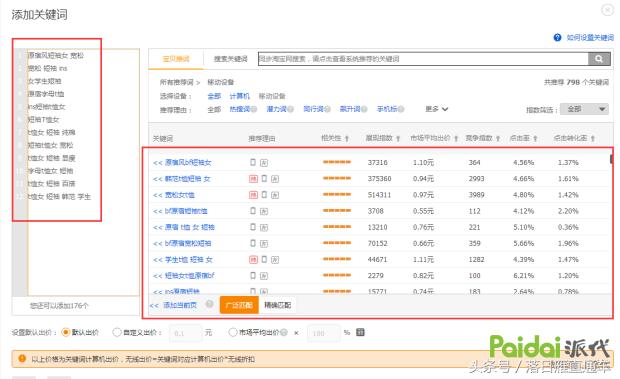Click the magnifier search button
This screenshot has width=620, height=379.
click(x=599, y=59)
